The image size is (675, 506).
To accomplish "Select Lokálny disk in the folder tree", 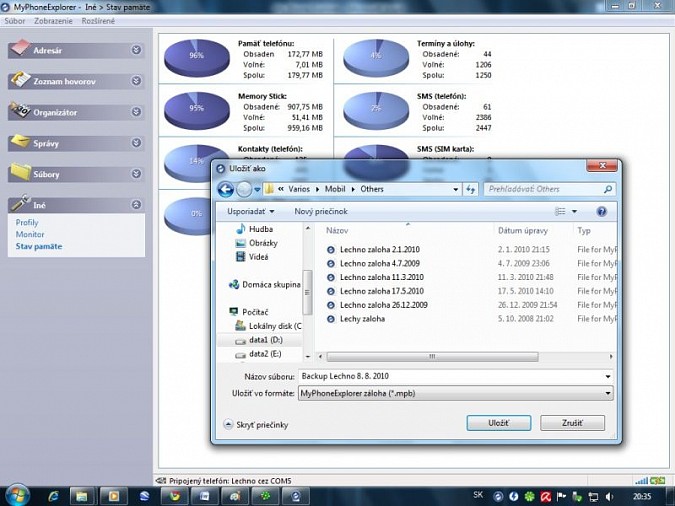I will (x=268, y=326).
